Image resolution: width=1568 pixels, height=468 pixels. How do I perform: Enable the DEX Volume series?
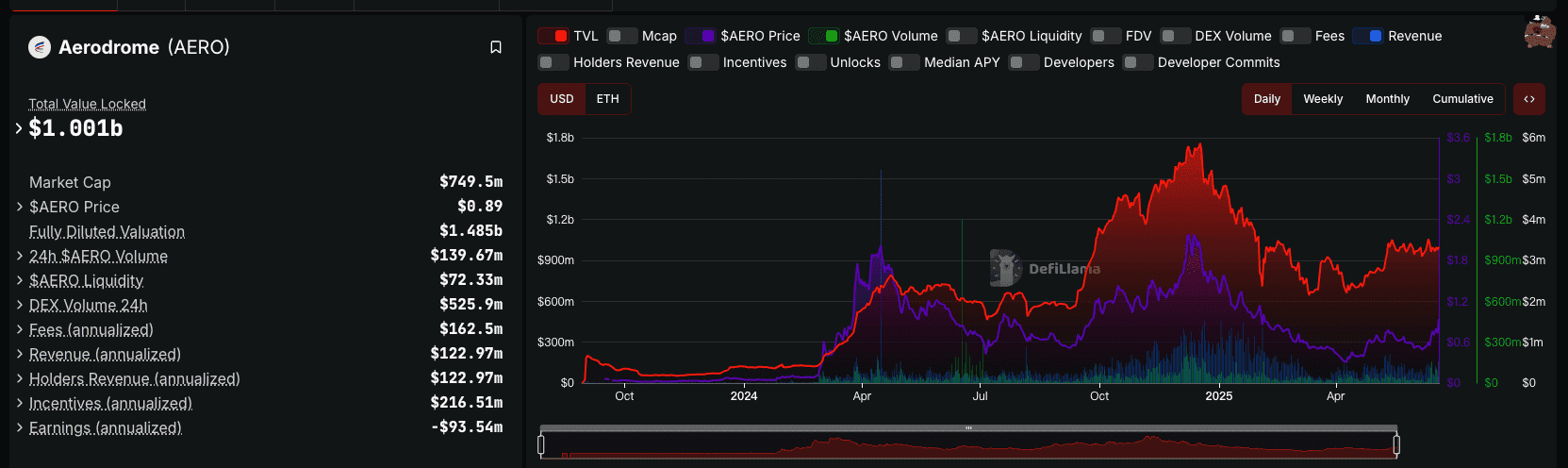[1176, 36]
